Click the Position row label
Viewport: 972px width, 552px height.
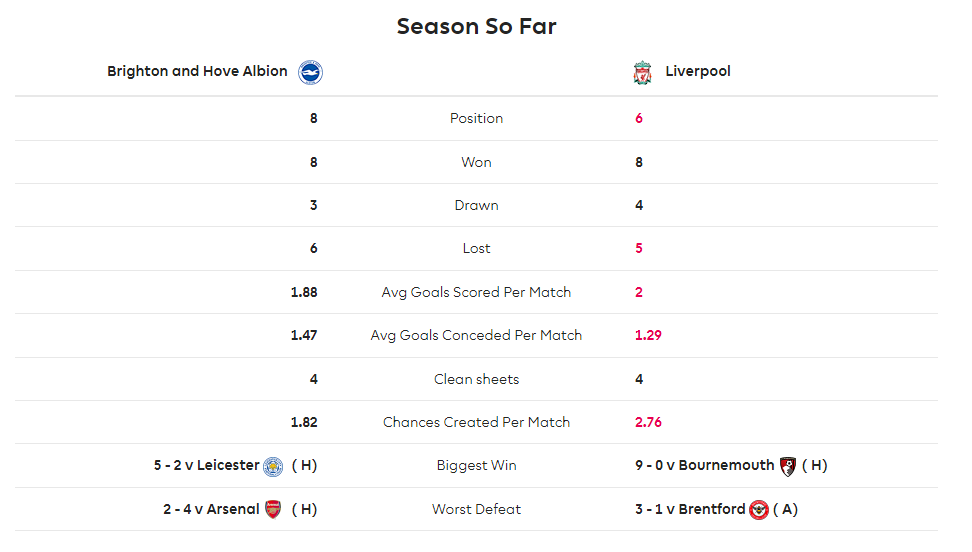tap(476, 118)
